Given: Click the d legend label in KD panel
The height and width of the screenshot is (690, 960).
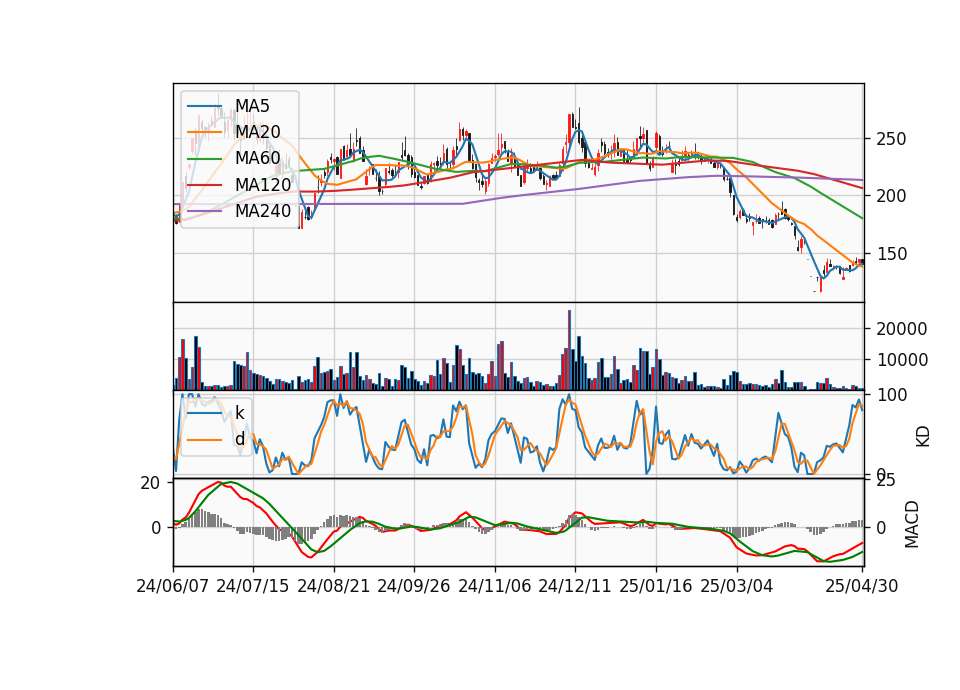Looking at the screenshot, I should pos(240,439).
